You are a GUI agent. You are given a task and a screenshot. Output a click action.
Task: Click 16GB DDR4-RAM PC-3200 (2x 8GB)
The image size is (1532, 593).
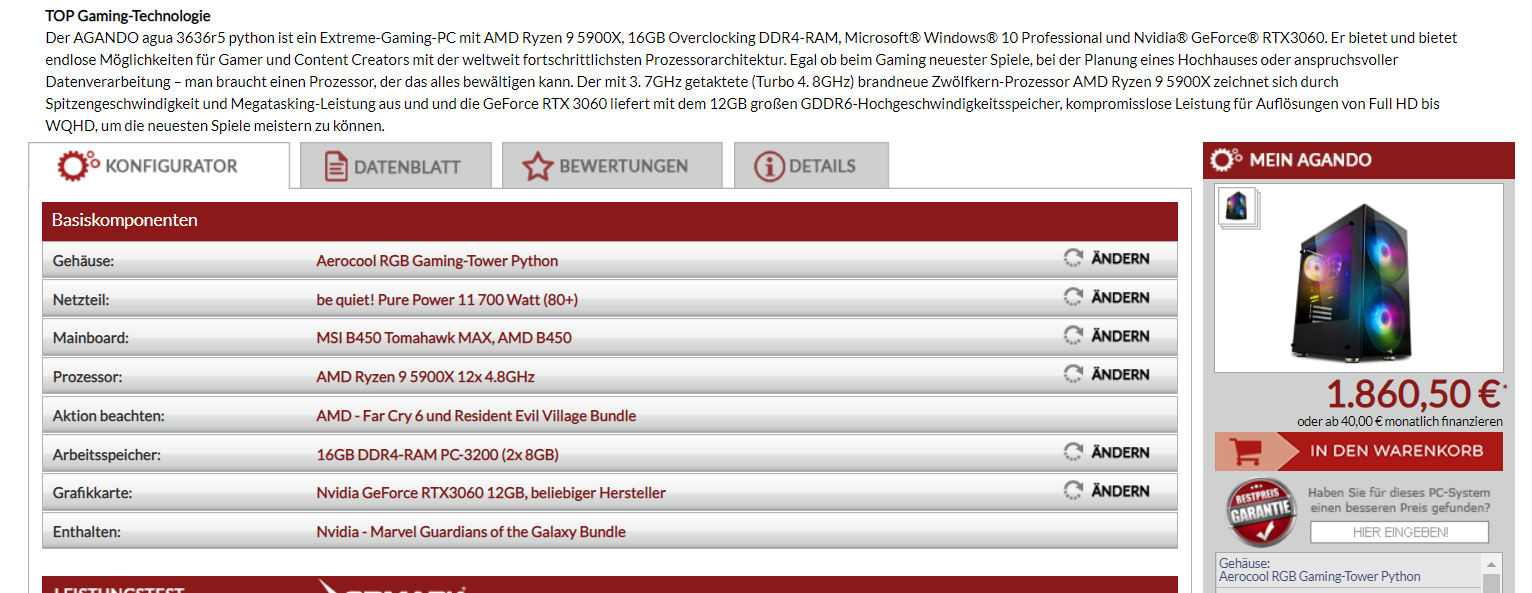point(437,455)
